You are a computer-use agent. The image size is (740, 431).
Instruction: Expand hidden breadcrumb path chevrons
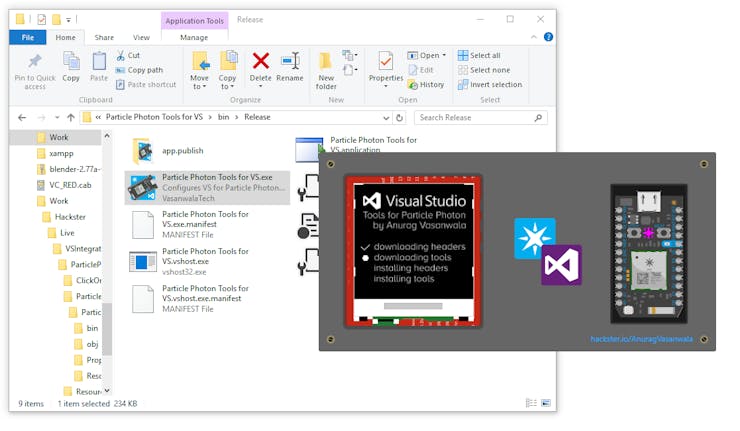point(98,118)
